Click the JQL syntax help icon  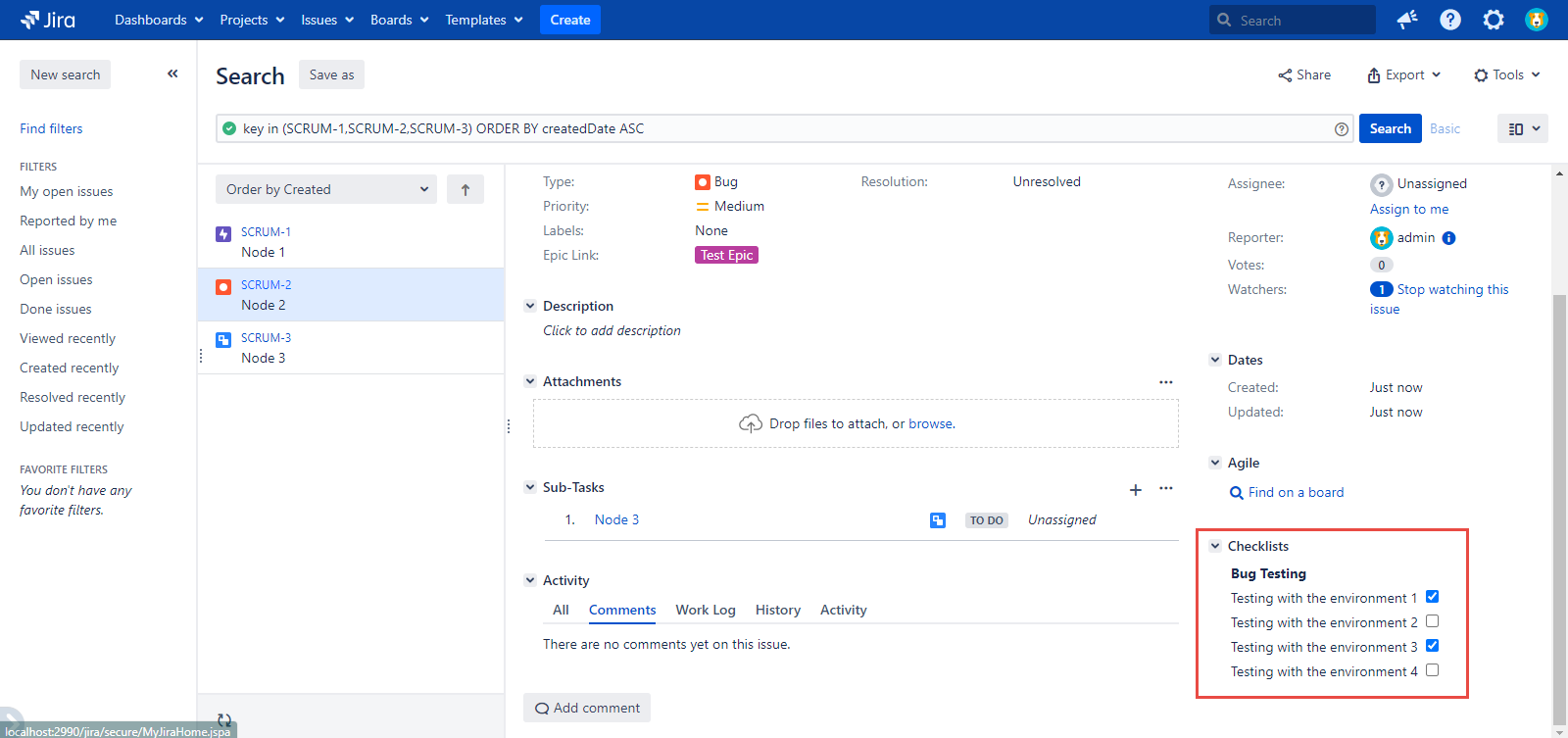coord(1341,129)
